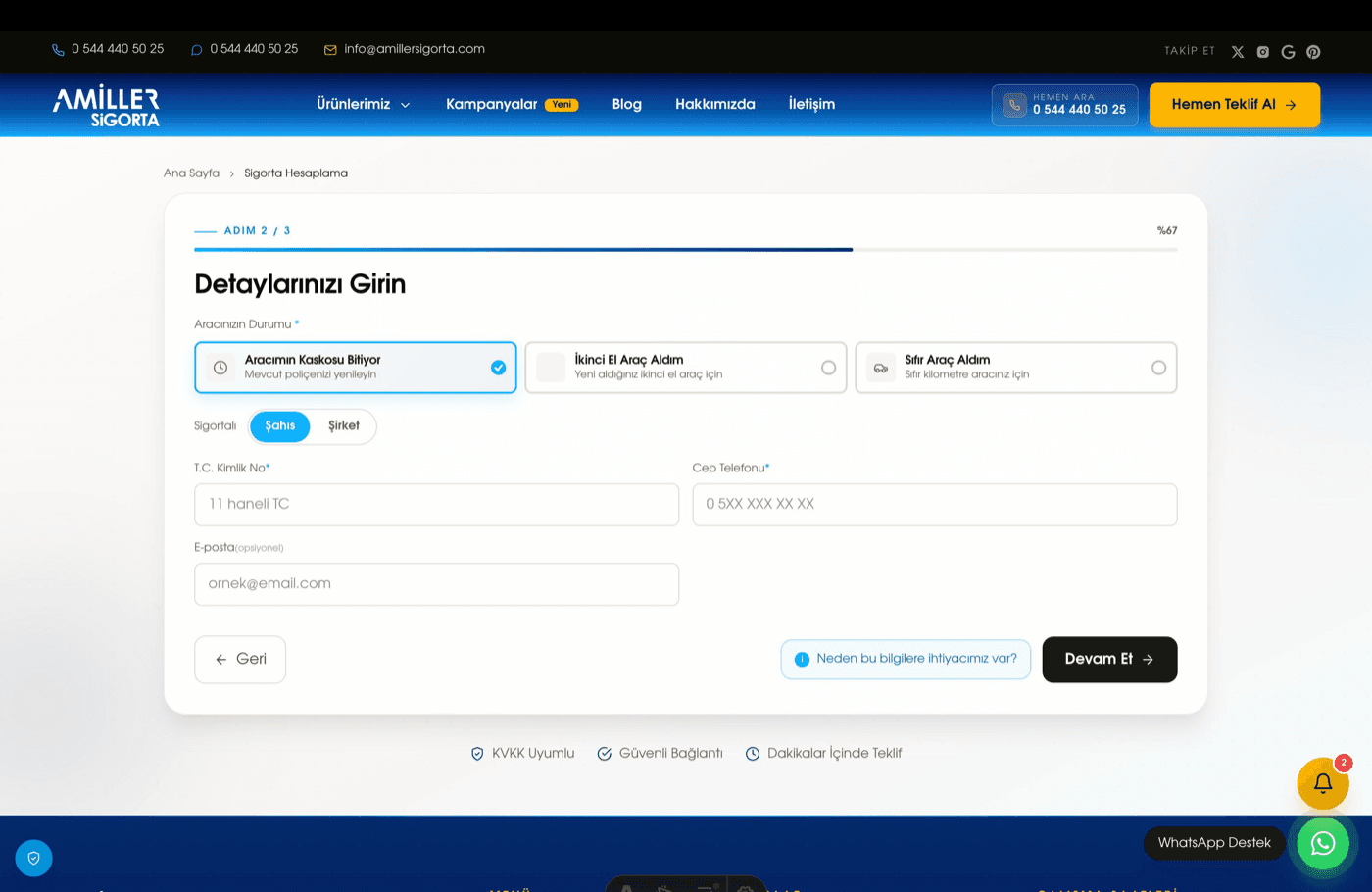This screenshot has height=892, width=1372.
Task: Select İkinci El Araç Aldım option
Action: [x=686, y=368]
